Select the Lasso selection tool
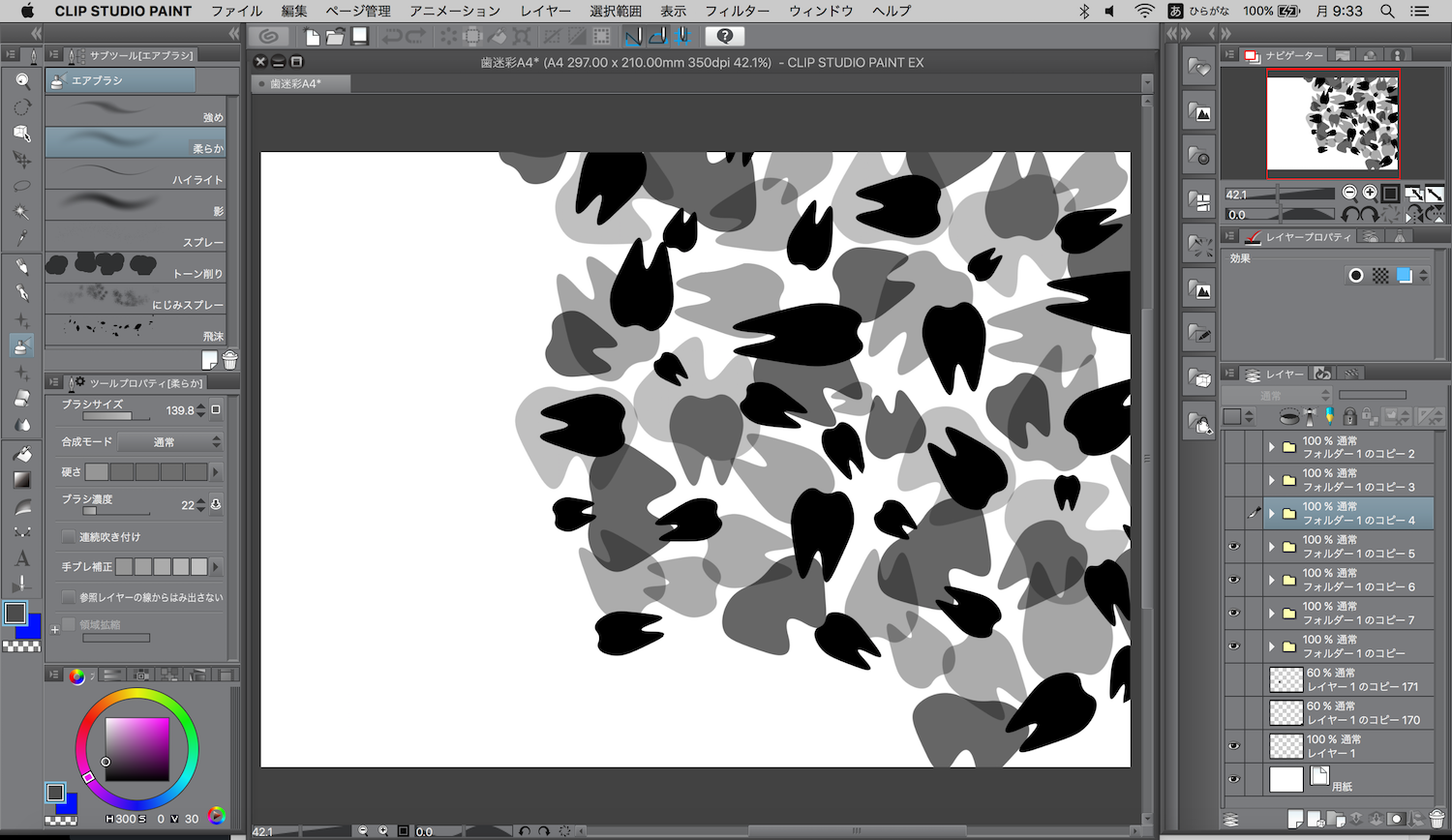The image size is (1452, 840). coord(22,186)
